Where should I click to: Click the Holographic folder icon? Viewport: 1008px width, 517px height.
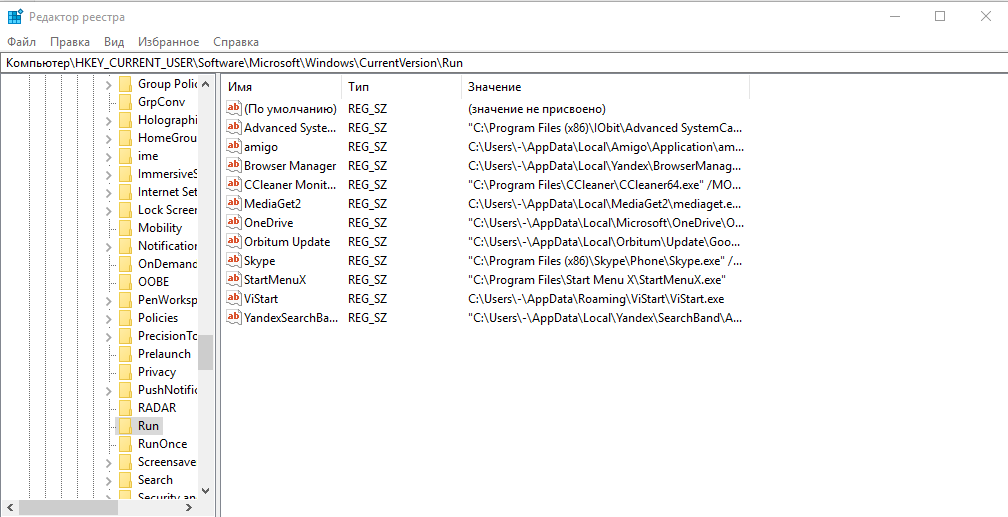click(x=125, y=120)
